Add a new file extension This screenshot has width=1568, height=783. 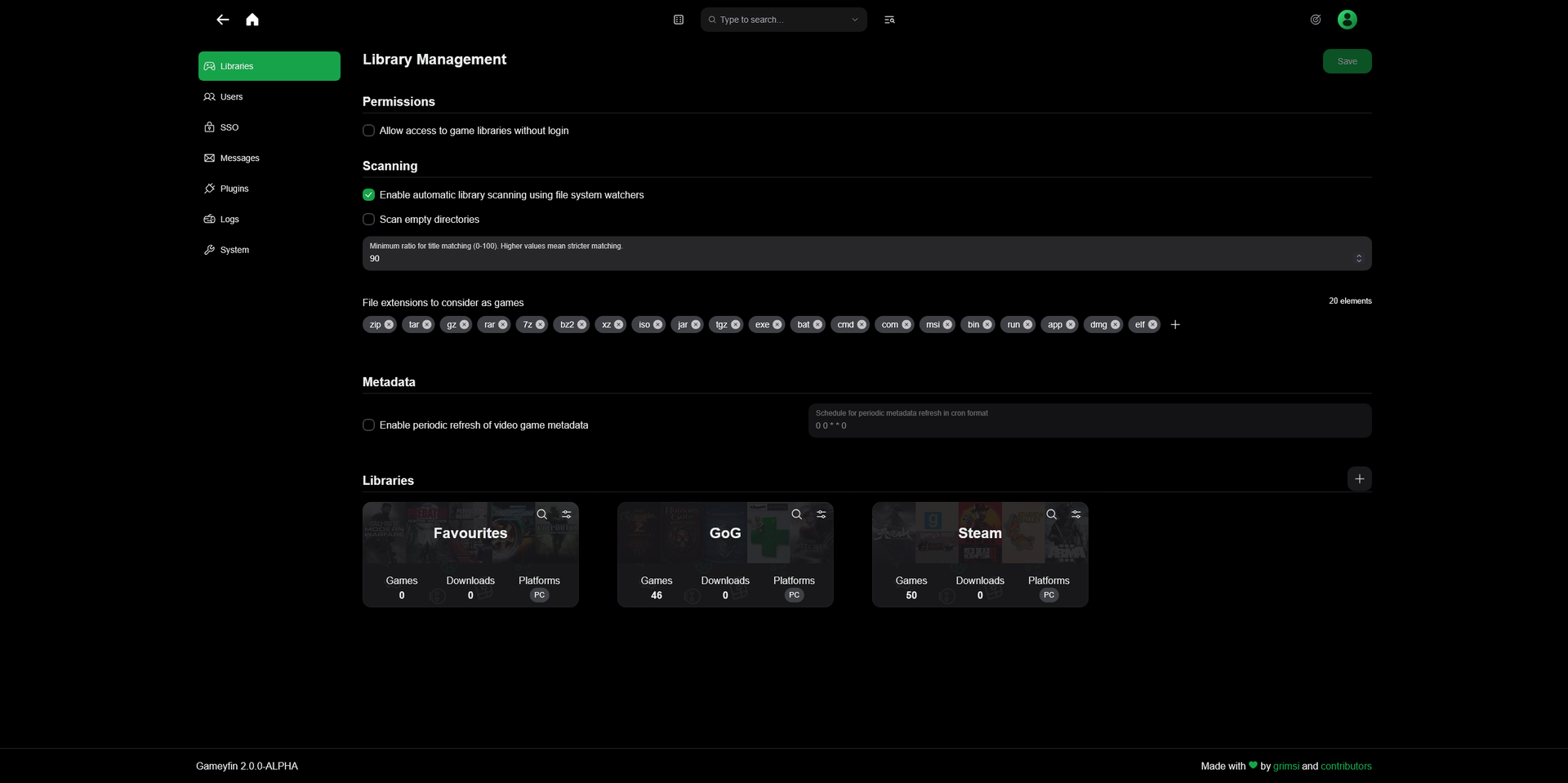tap(1175, 325)
